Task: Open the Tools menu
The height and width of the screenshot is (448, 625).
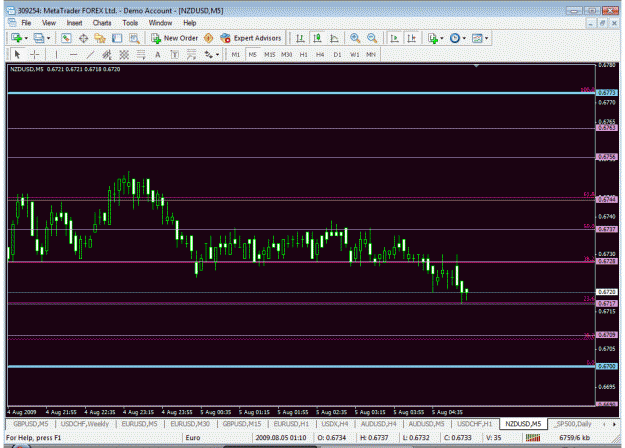Action: coord(130,23)
